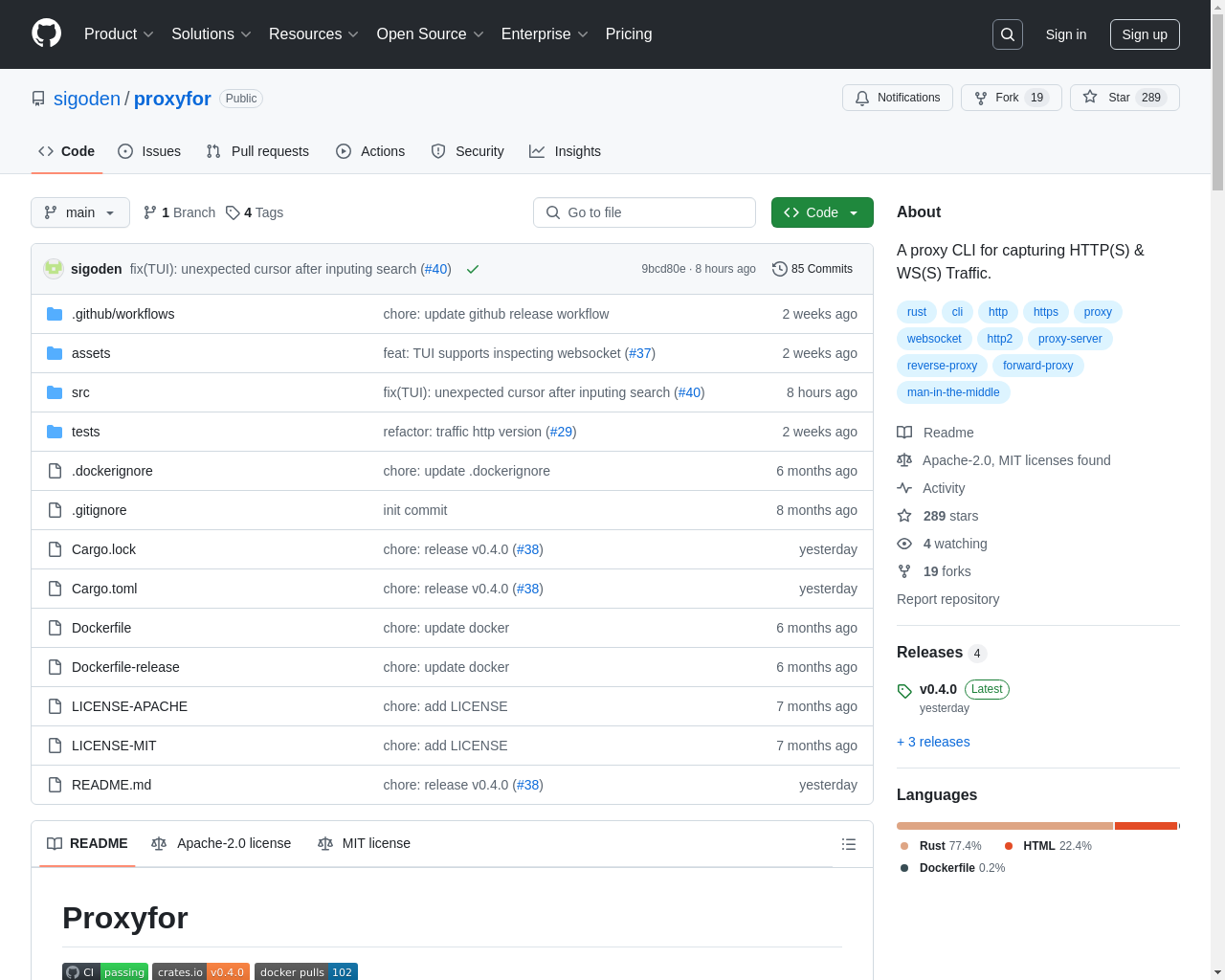Viewport: 1225px width, 980px height.
Task: View the 1 Branch link
Action: tap(179, 212)
